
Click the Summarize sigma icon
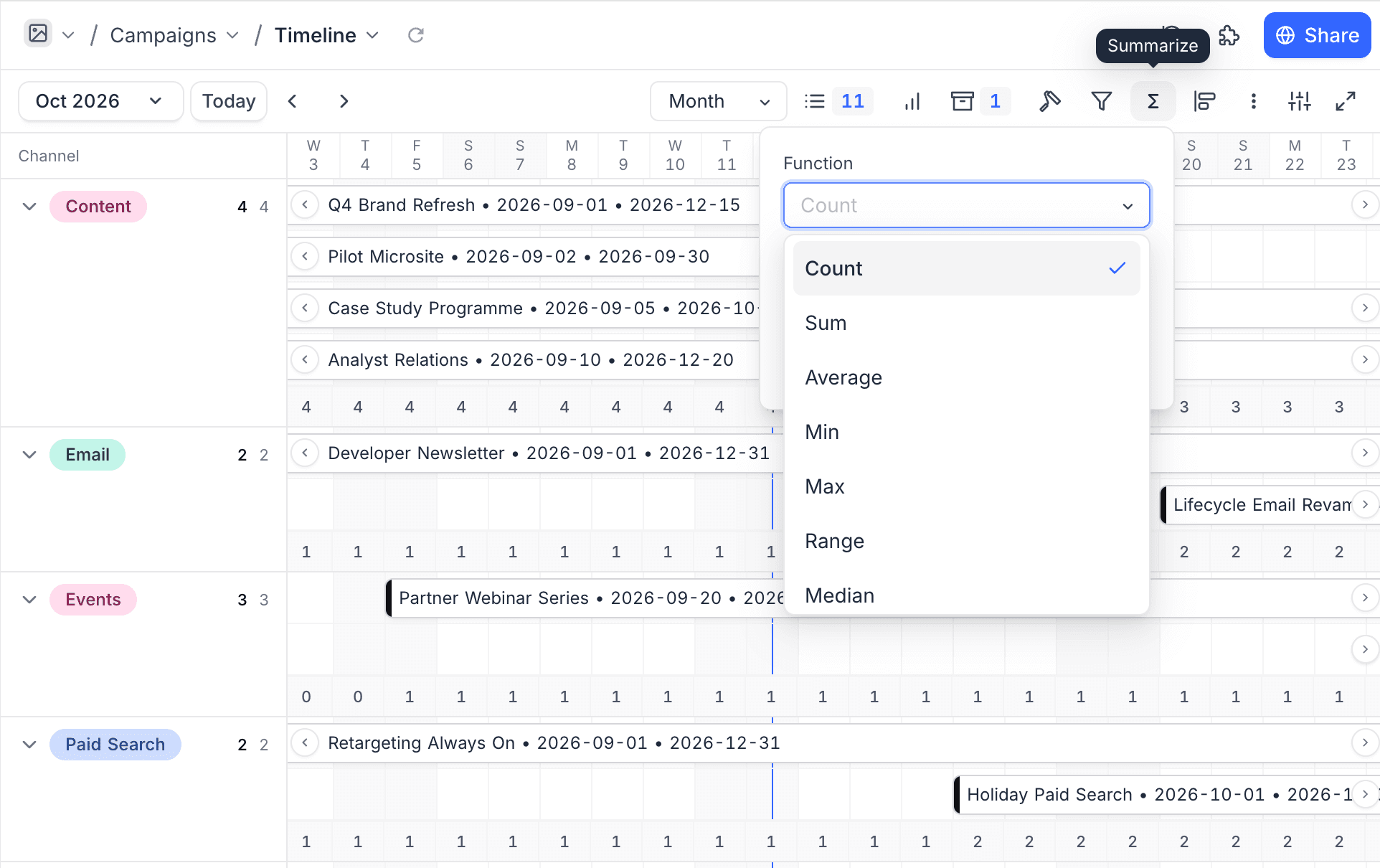pyautogui.click(x=1153, y=101)
